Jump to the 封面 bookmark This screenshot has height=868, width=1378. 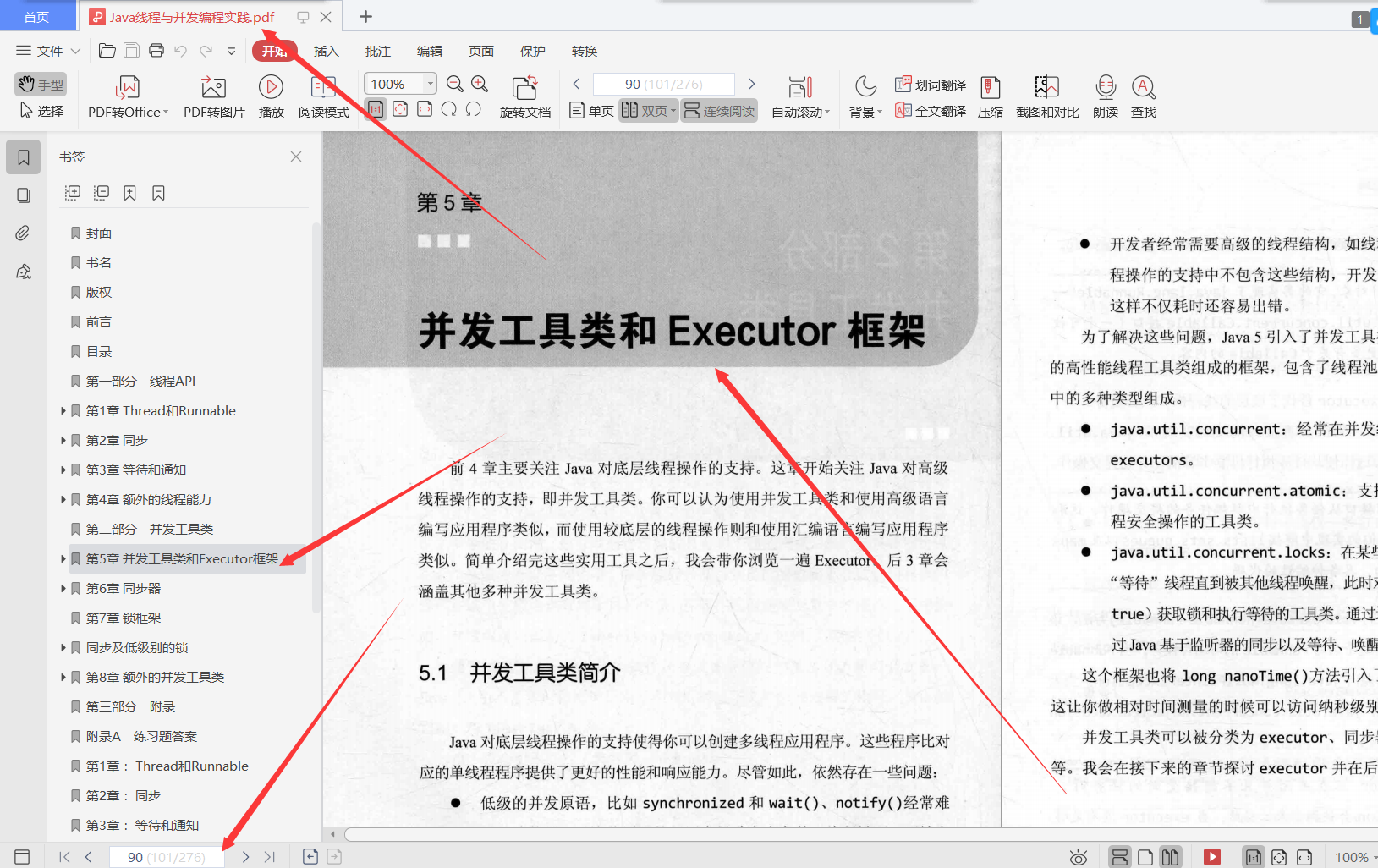pos(98,233)
